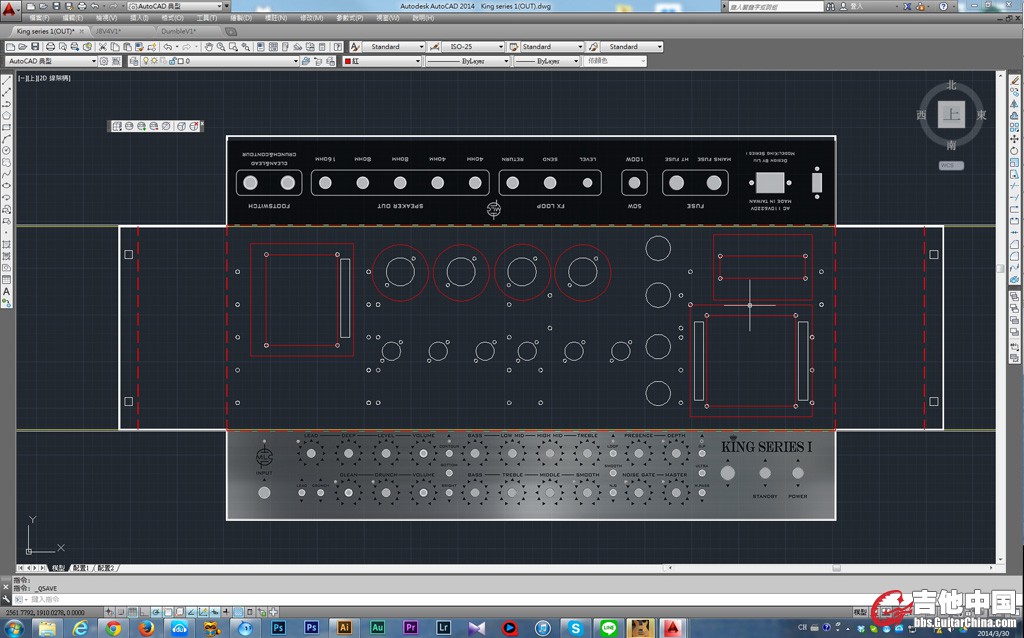
Task: Click the WCS label under ViewCube
Action: click(951, 165)
